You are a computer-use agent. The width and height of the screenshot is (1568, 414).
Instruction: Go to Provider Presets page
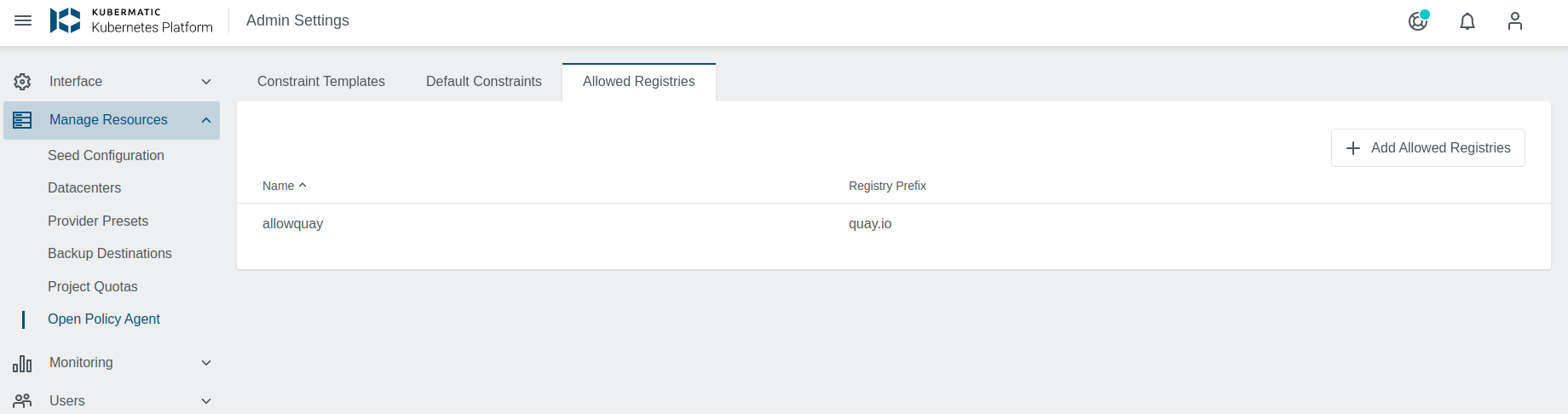[98, 221]
